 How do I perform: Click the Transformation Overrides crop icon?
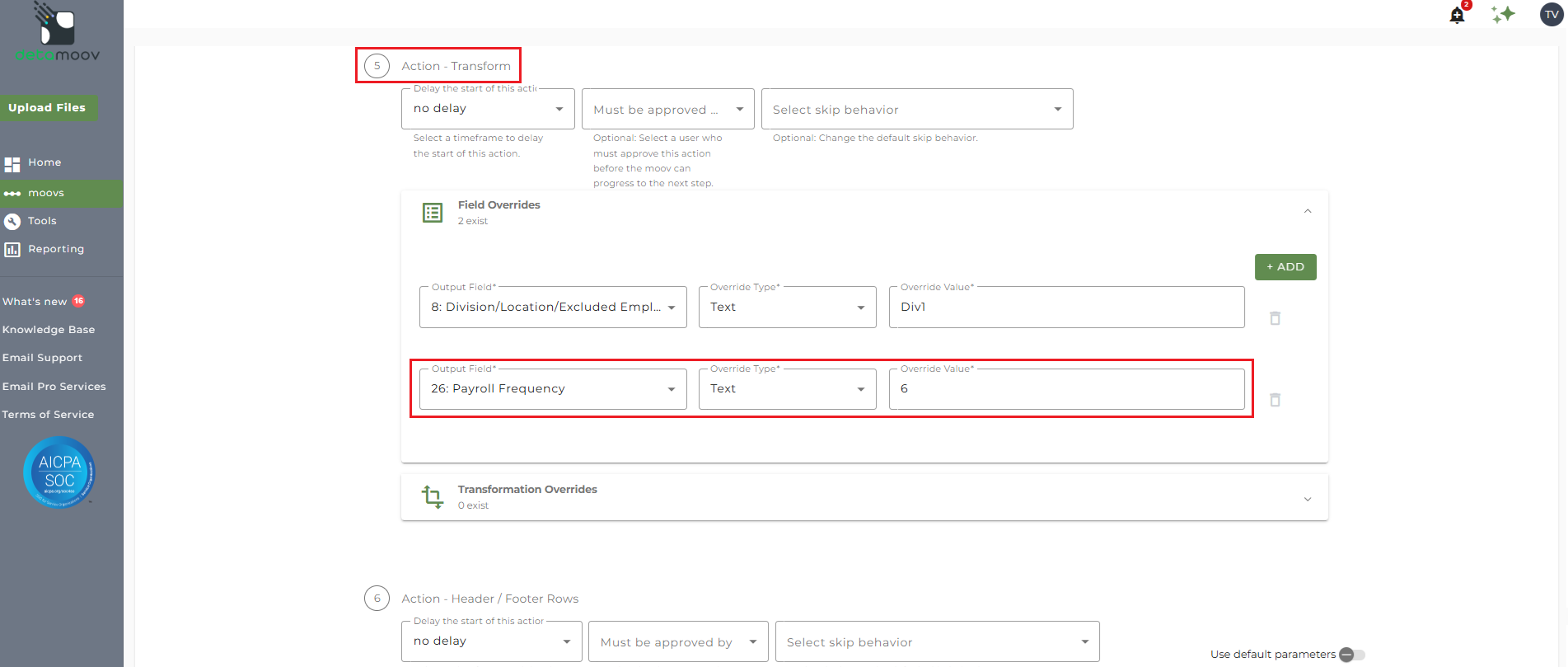tap(433, 497)
